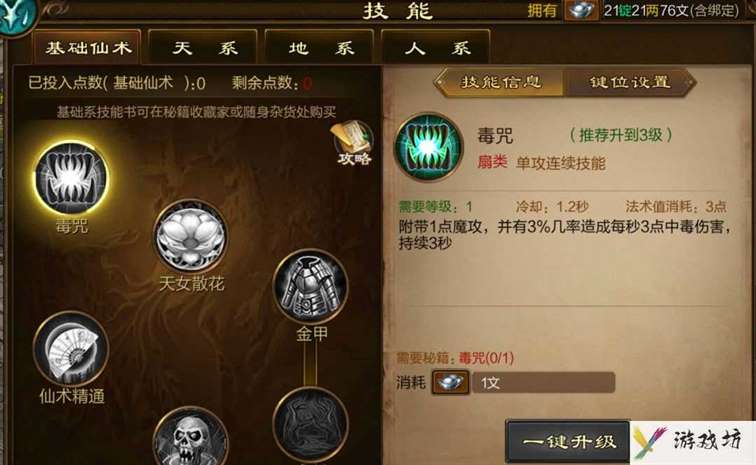756x465 pixels.
Task: Click the silver ingot currency icon at top
Action: click(x=581, y=10)
